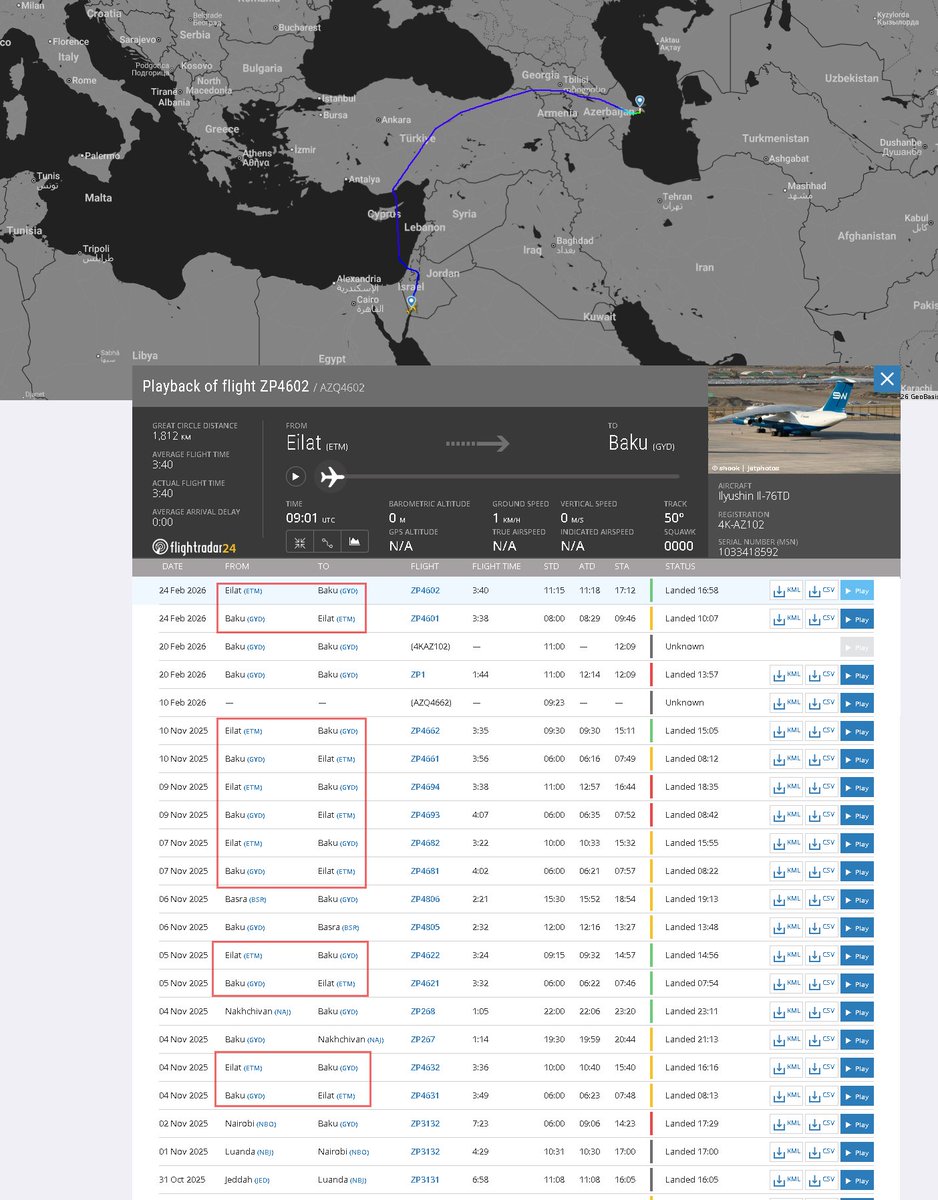Play back flight ZP4661
This screenshot has height=1200, width=938.
(x=856, y=759)
